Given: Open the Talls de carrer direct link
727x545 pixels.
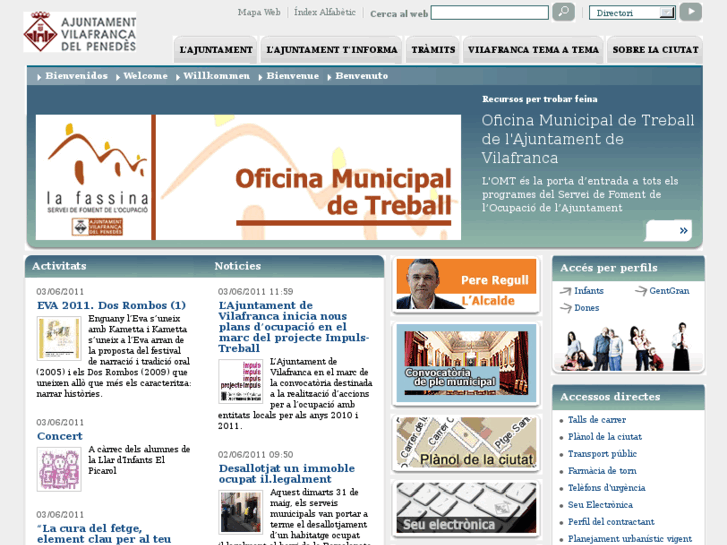Looking at the screenshot, I should point(597,420).
